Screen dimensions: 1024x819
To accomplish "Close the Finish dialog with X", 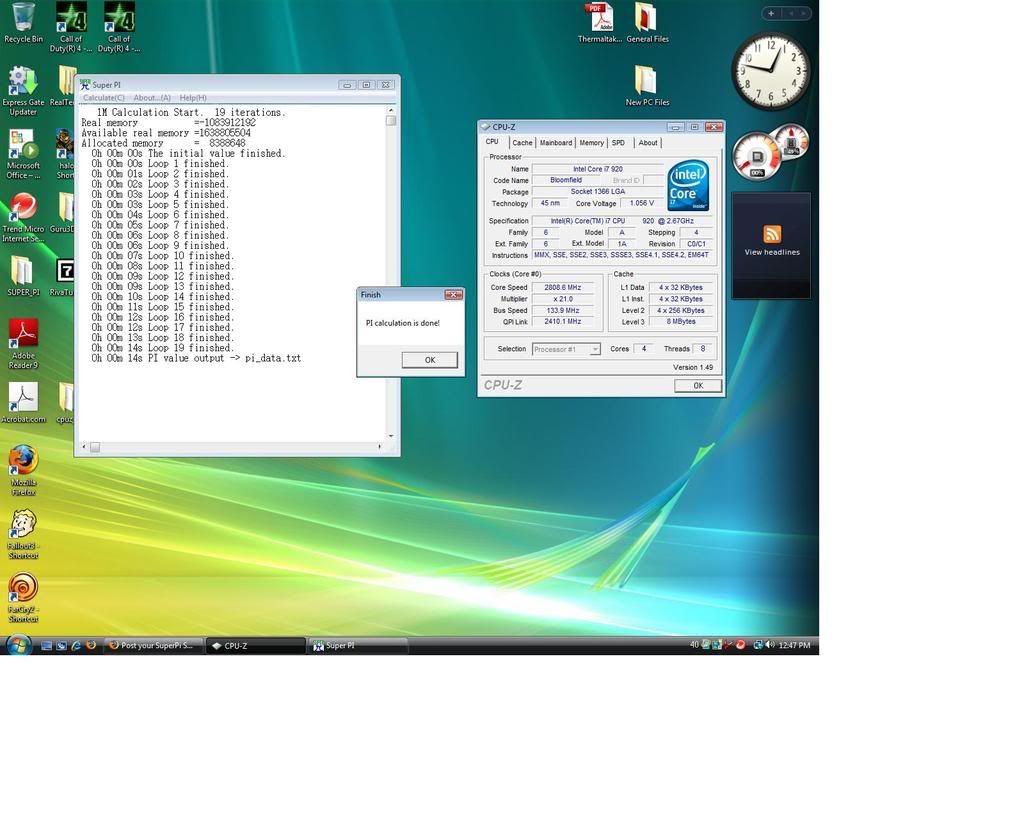I will 453,295.
